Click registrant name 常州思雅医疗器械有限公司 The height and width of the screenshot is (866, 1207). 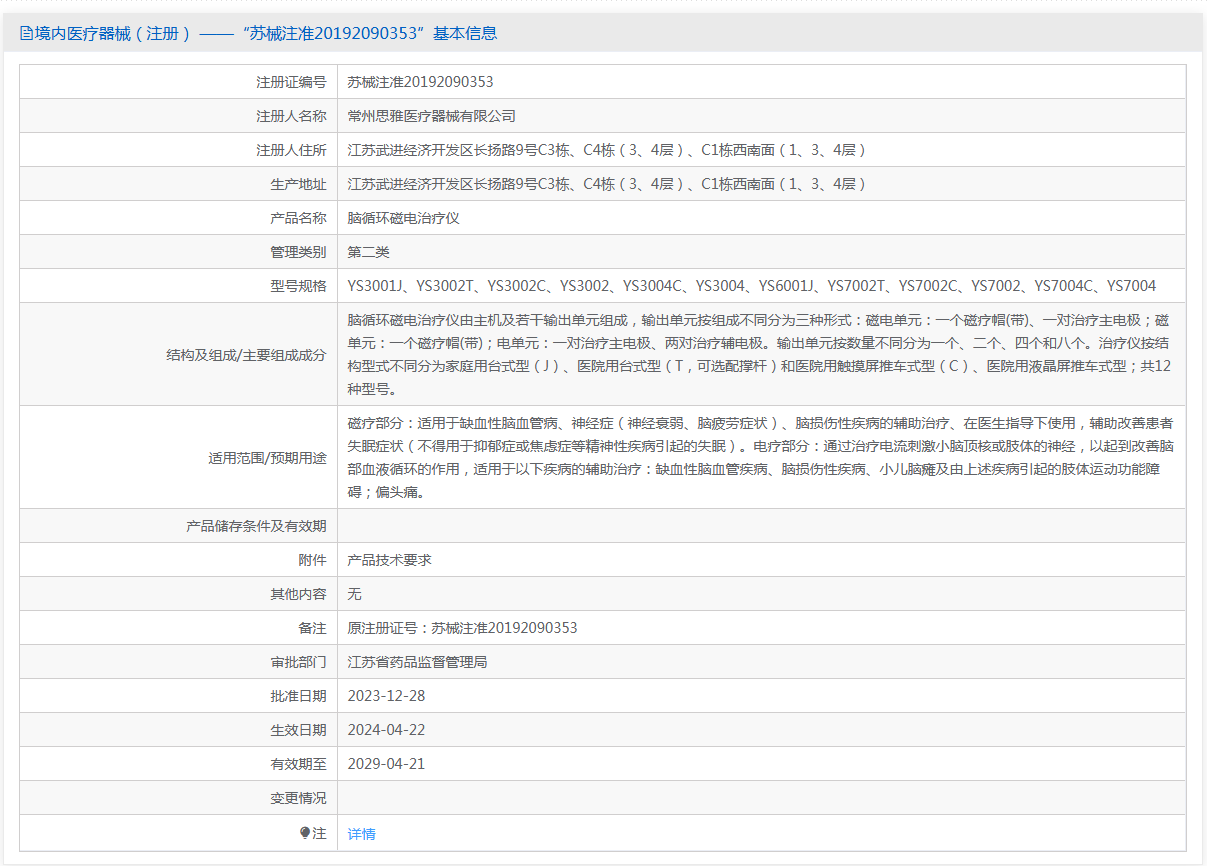tap(431, 116)
